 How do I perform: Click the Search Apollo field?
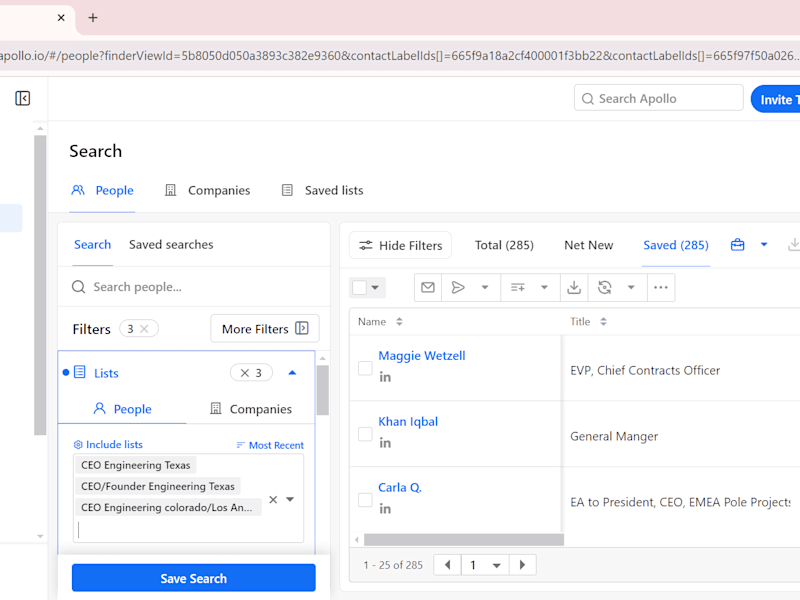658,98
